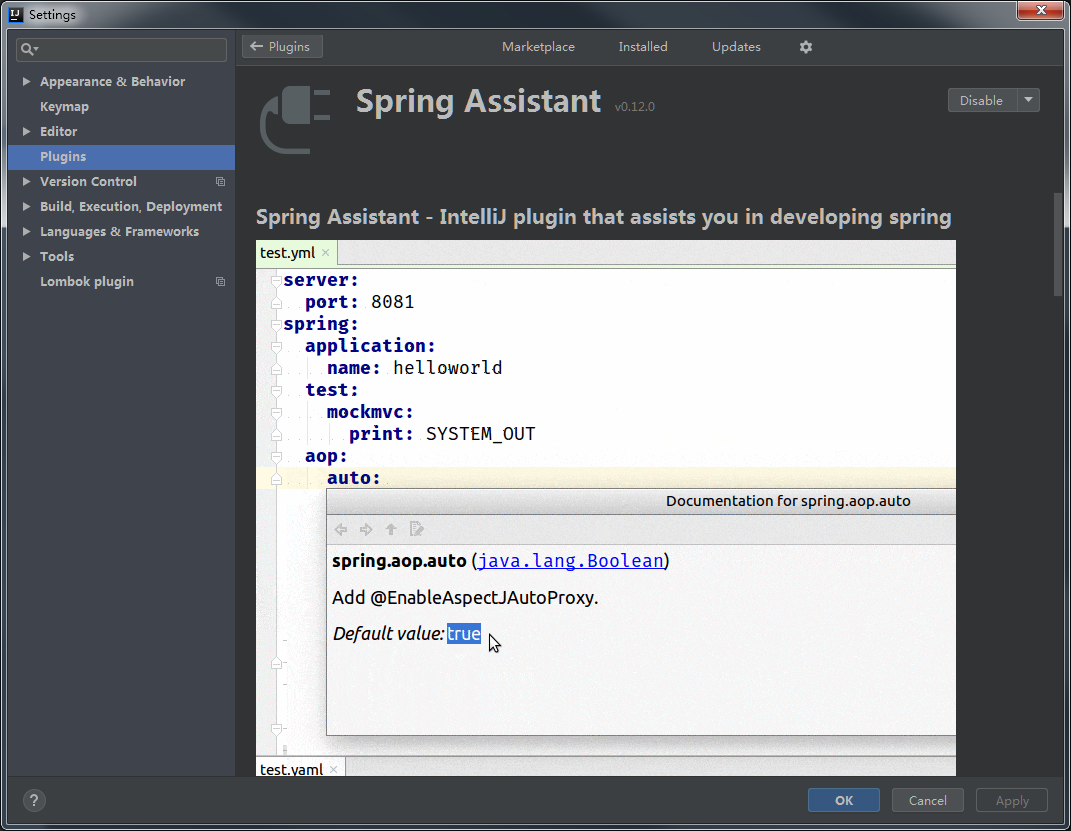The width and height of the screenshot is (1071, 831).
Task: Close the test.yml tab
Action: [325, 253]
